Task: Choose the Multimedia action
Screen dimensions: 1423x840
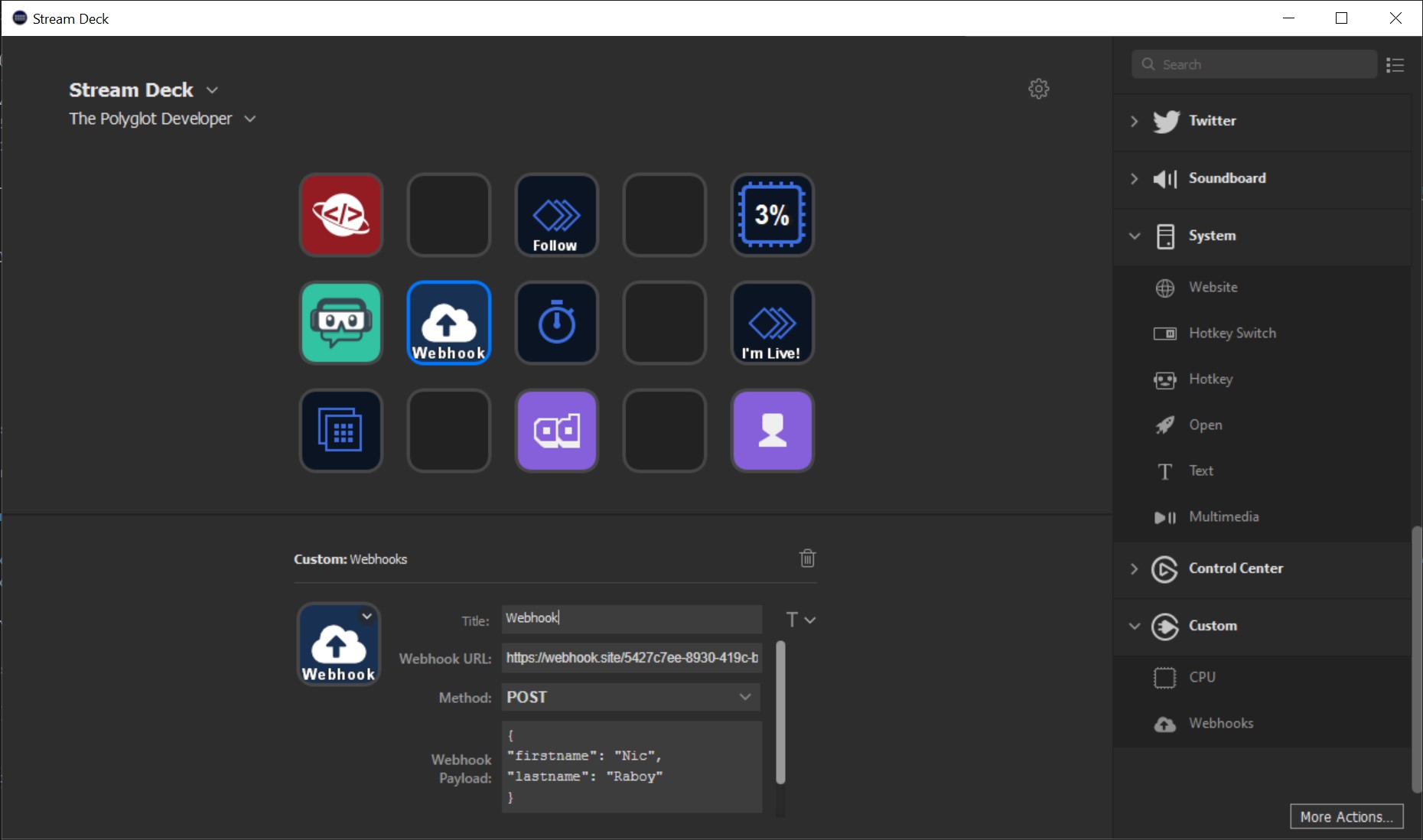Action: 1262,517
